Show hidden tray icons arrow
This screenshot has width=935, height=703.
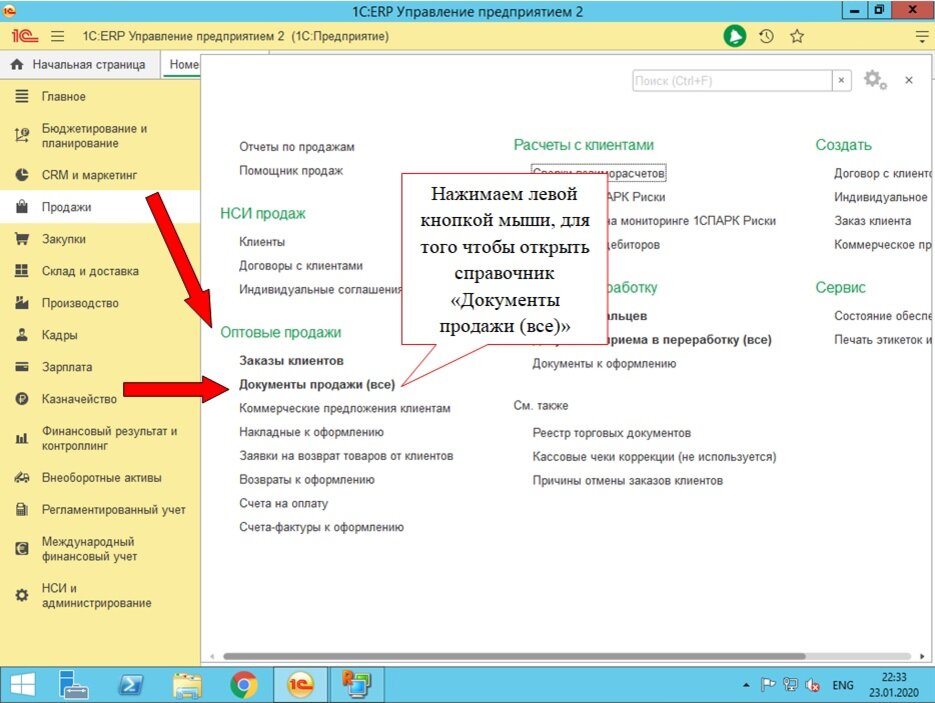tap(746, 686)
